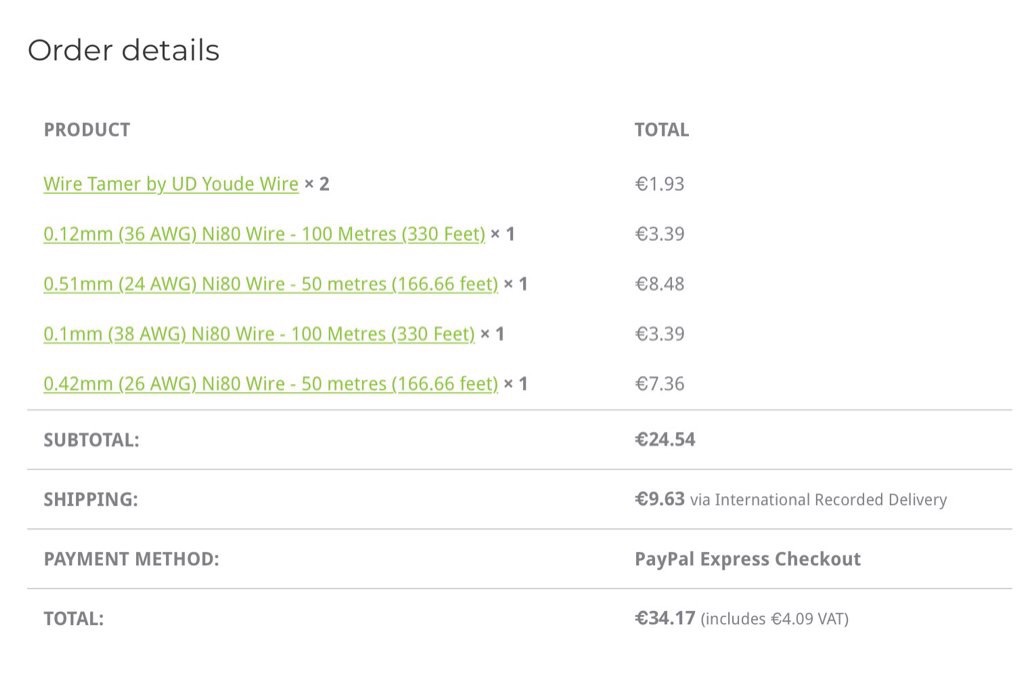
Task: Click the × 2 quantity for Wire Tamer
Action: tap(317, 184)
